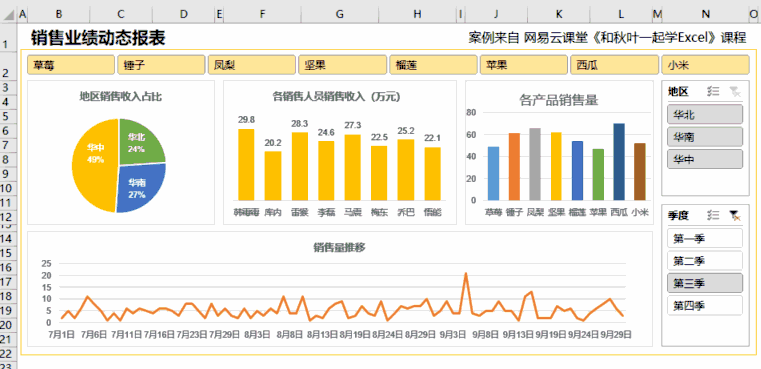Click the sales line peak near 9月3日
The width and height of the screenshot is (761, 369).
click(465, 273)
